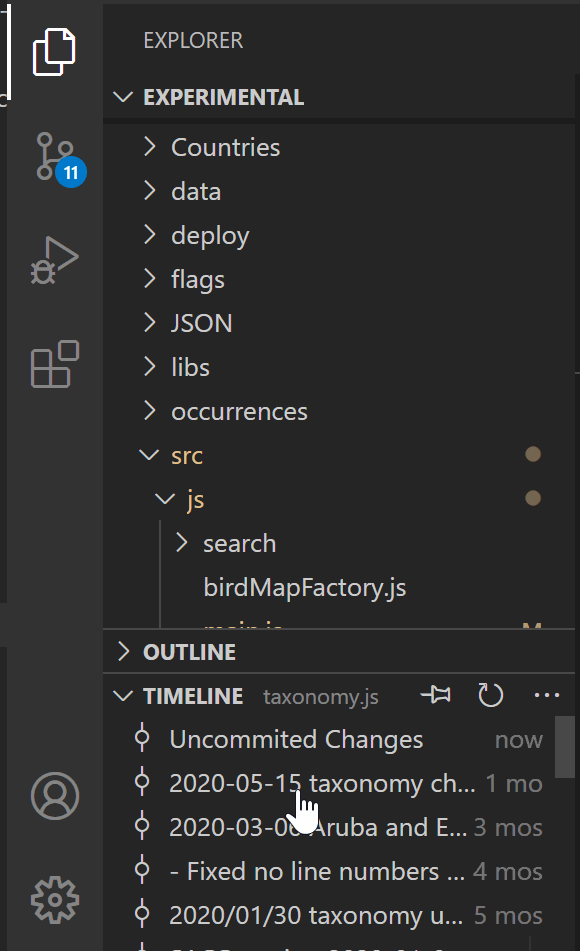580x951 pixels.
Task: Expand the Countries folder
Action: point(224,146)
